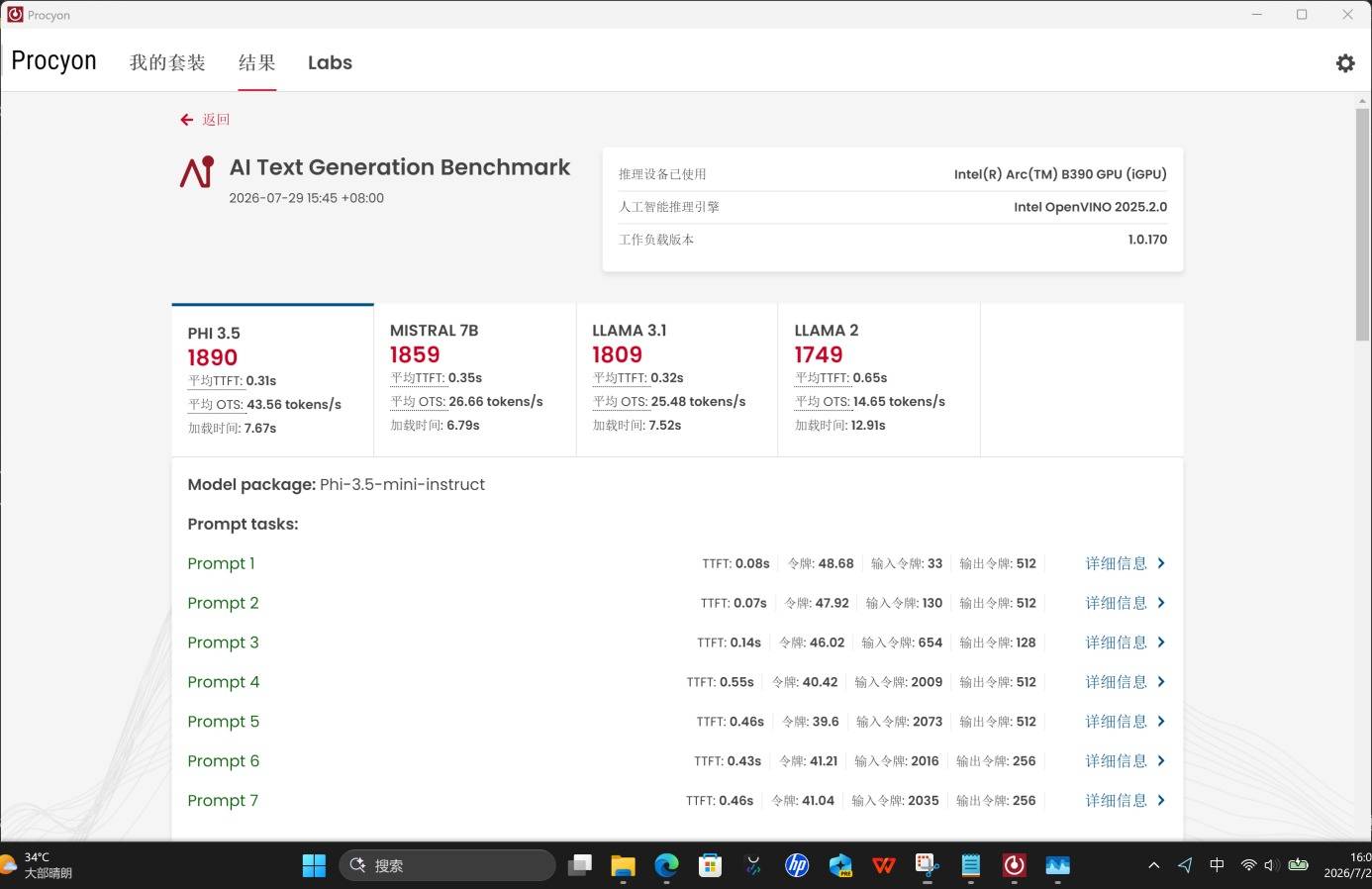Select the PHI 3.5 result tab
This screenshot has width=1372, height=889.
(273, 380)
